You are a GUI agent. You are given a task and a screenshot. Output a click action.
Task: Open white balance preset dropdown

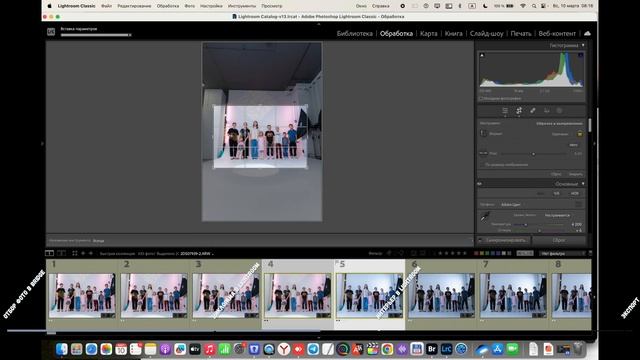(558, 215)
